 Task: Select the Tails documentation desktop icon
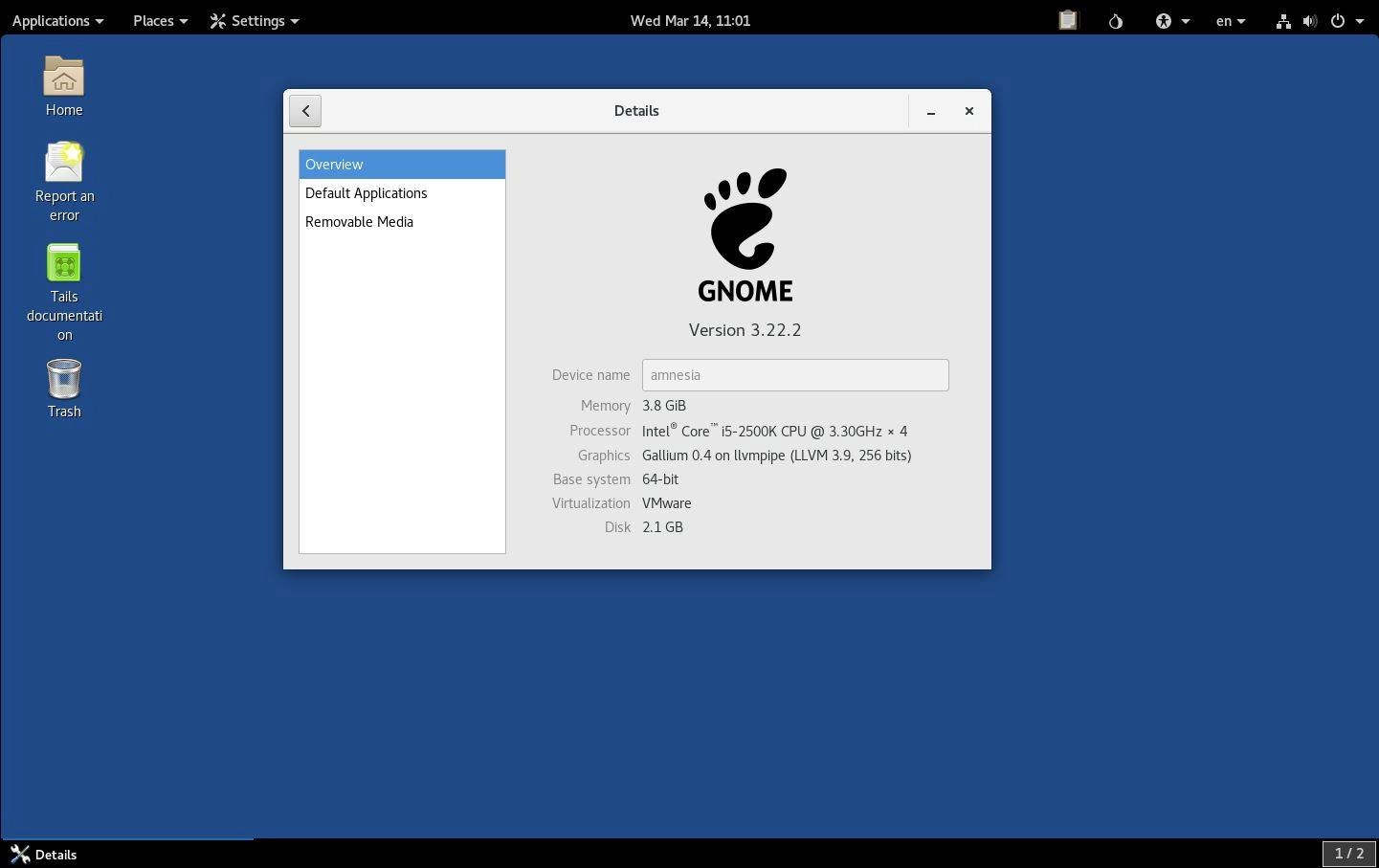[64, 293]
